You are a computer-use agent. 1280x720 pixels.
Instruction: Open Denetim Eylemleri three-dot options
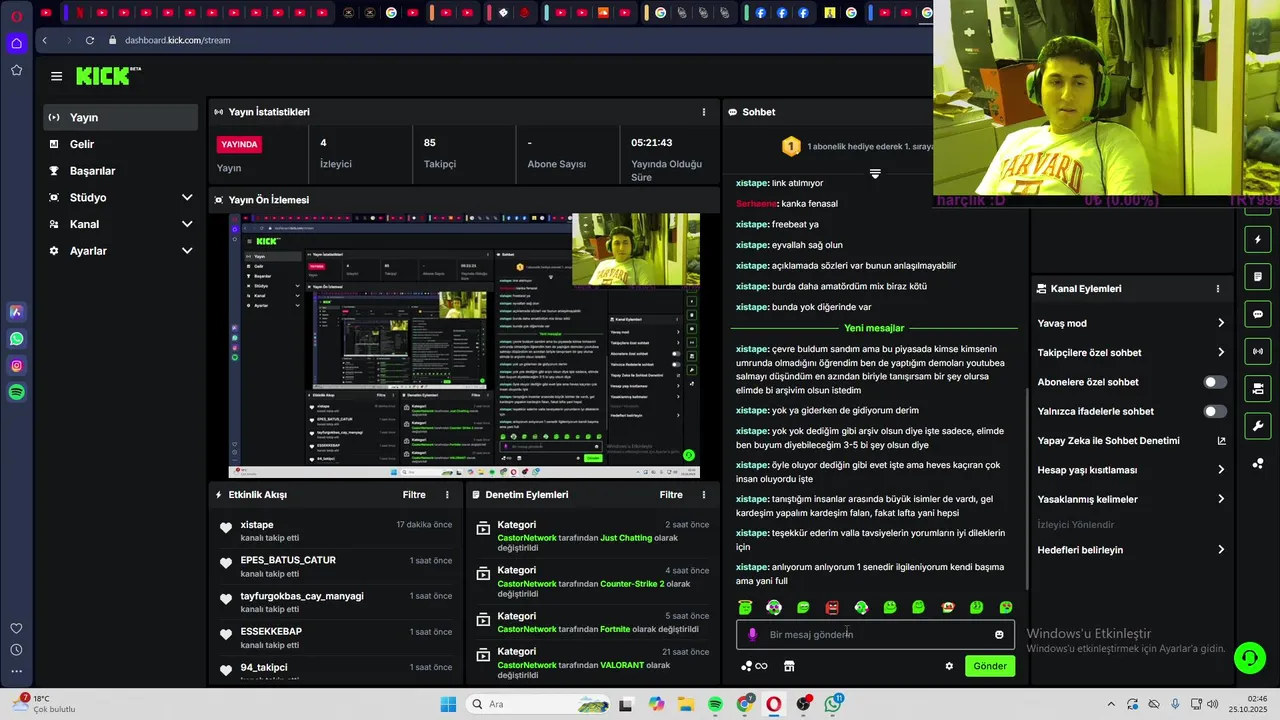click(x=703, y=495)
